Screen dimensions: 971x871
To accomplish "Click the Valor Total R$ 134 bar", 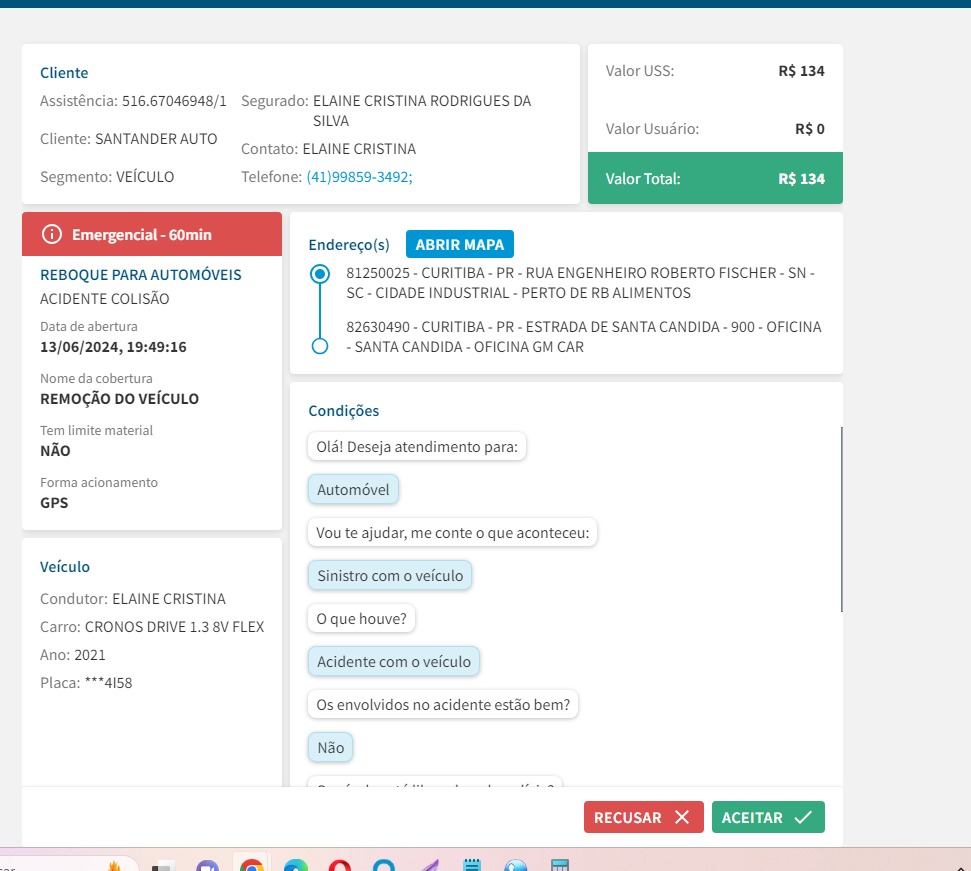I will point(715,178).
